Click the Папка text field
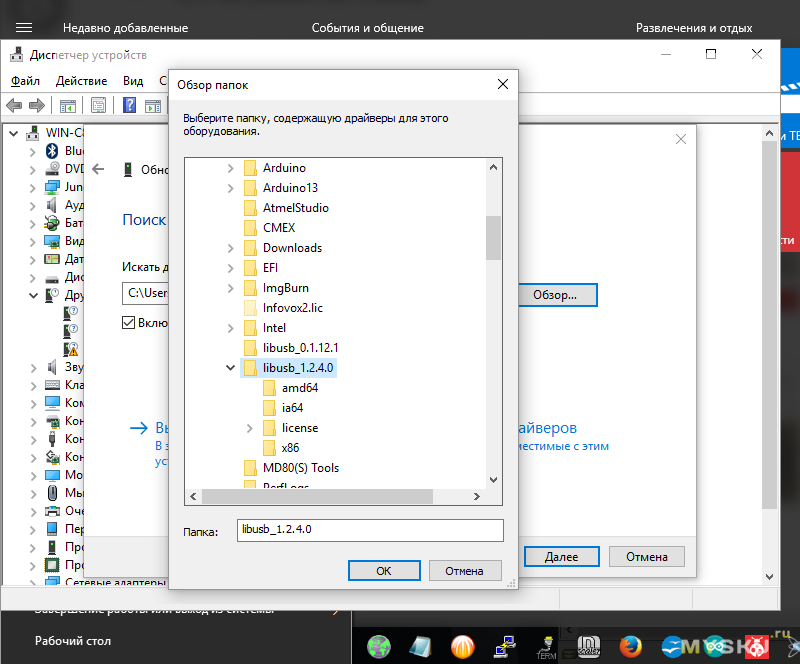The height and width of the screenshot is (664, 800). point(370,530)
